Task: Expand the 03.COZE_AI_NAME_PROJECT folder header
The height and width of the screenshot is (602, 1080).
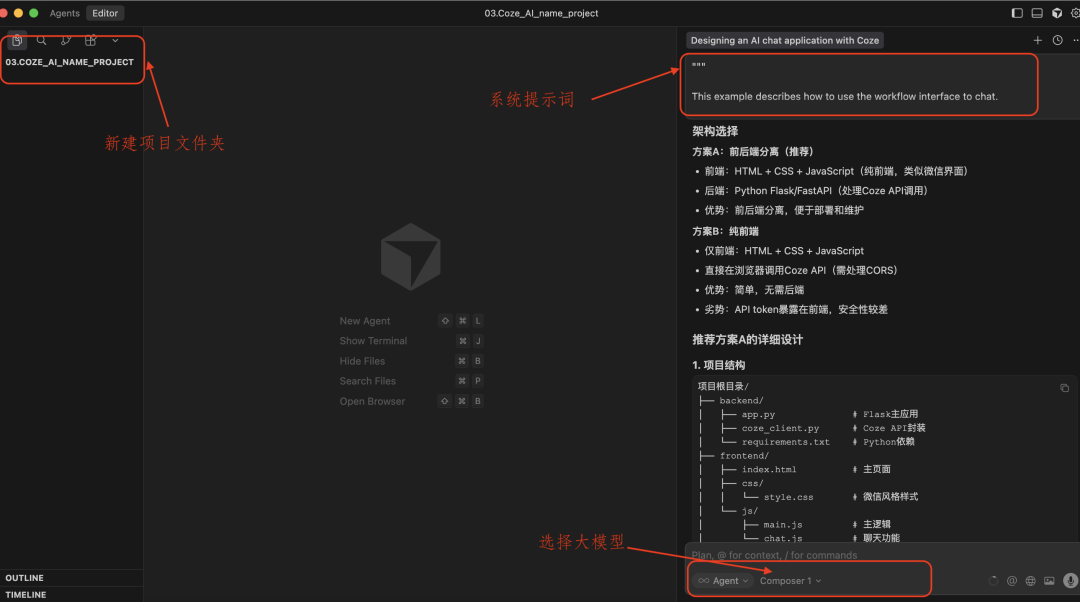Action: coord(70,62)
